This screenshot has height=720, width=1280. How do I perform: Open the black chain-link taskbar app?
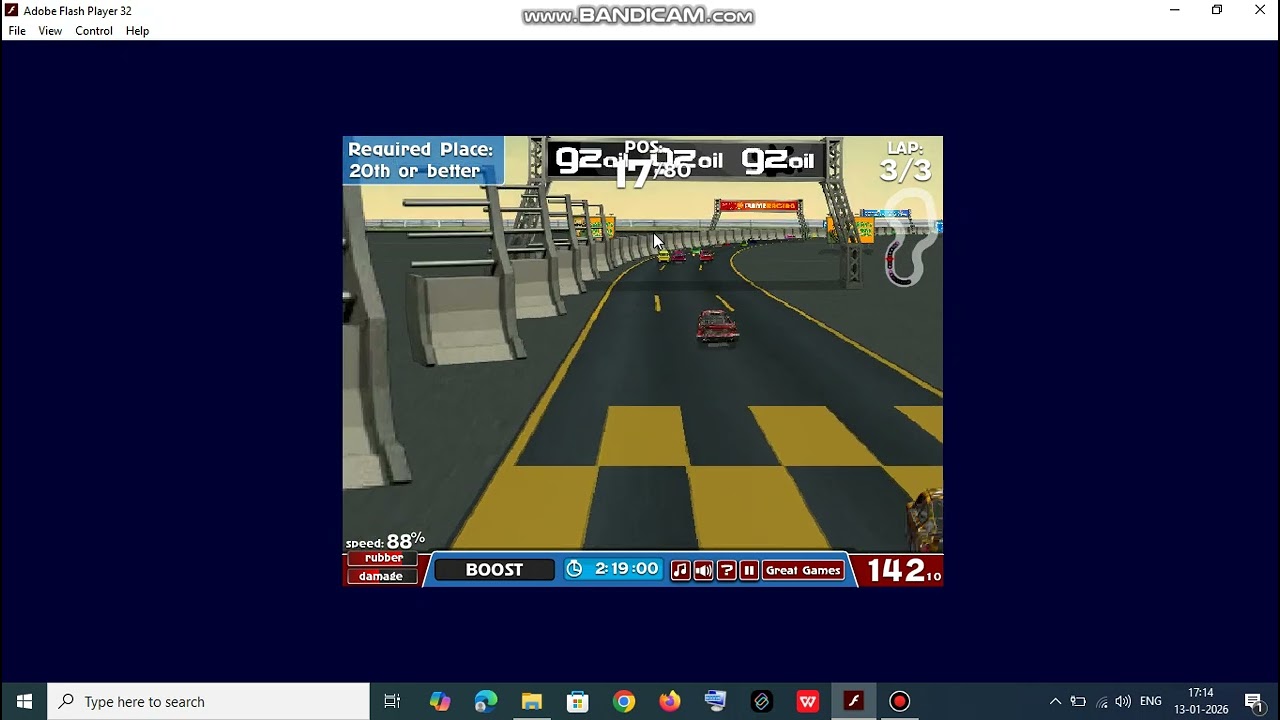(762, 701)
